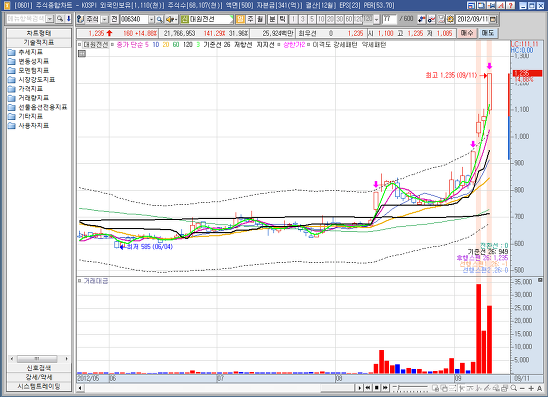Open the 기술적지표 panel tab
The height and width of the screenshot is (397, 548).
[39, 42]
